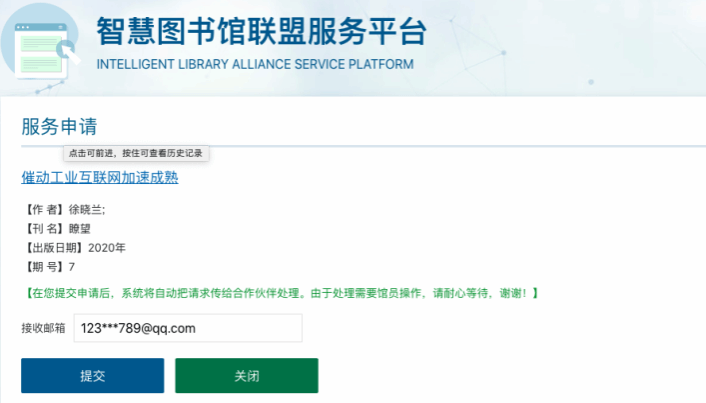Select the journal name 瞭望

[x=79, y=229]
